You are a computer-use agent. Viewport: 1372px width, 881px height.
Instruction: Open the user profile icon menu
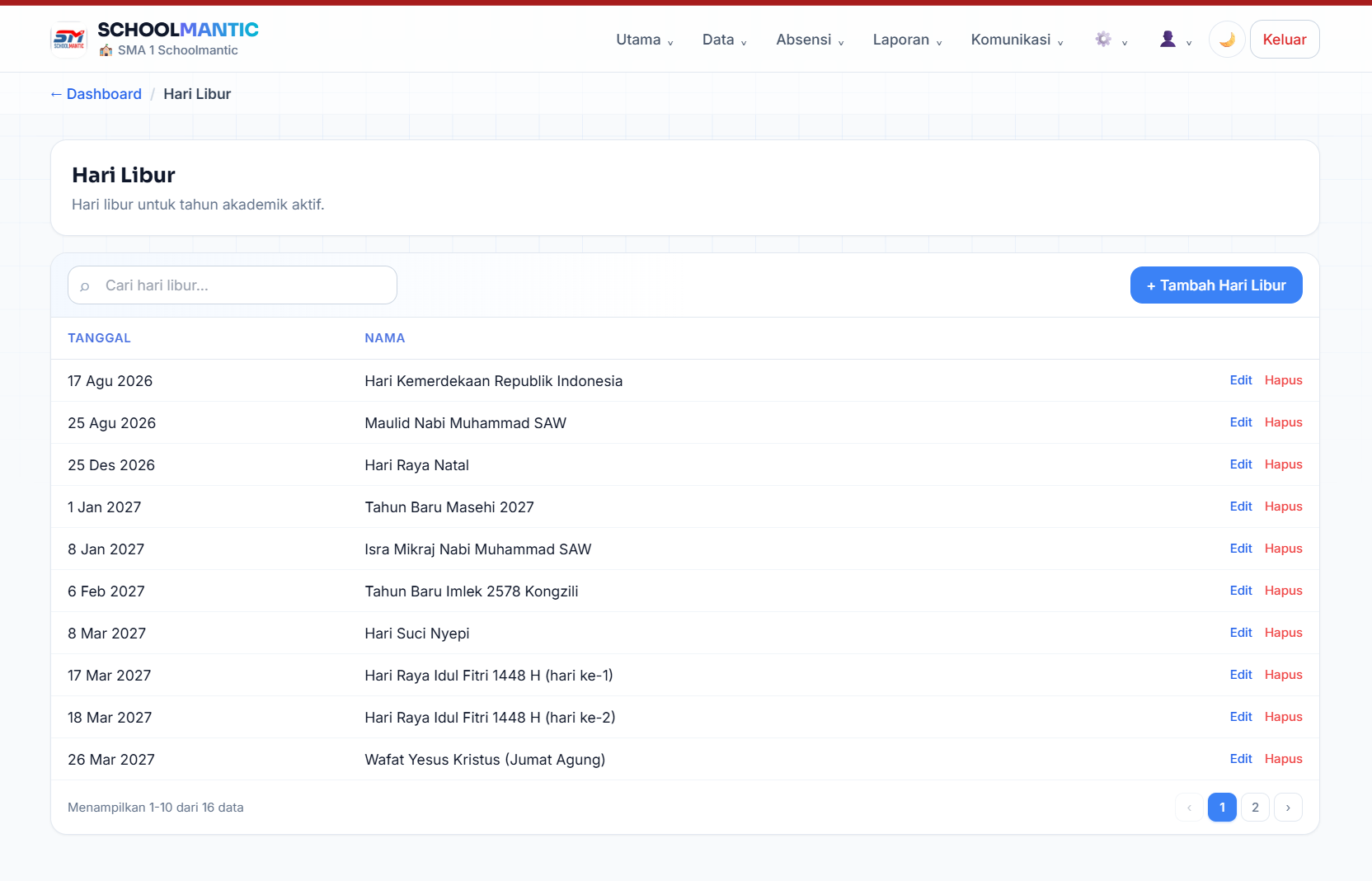click(x=1176, y=40)
